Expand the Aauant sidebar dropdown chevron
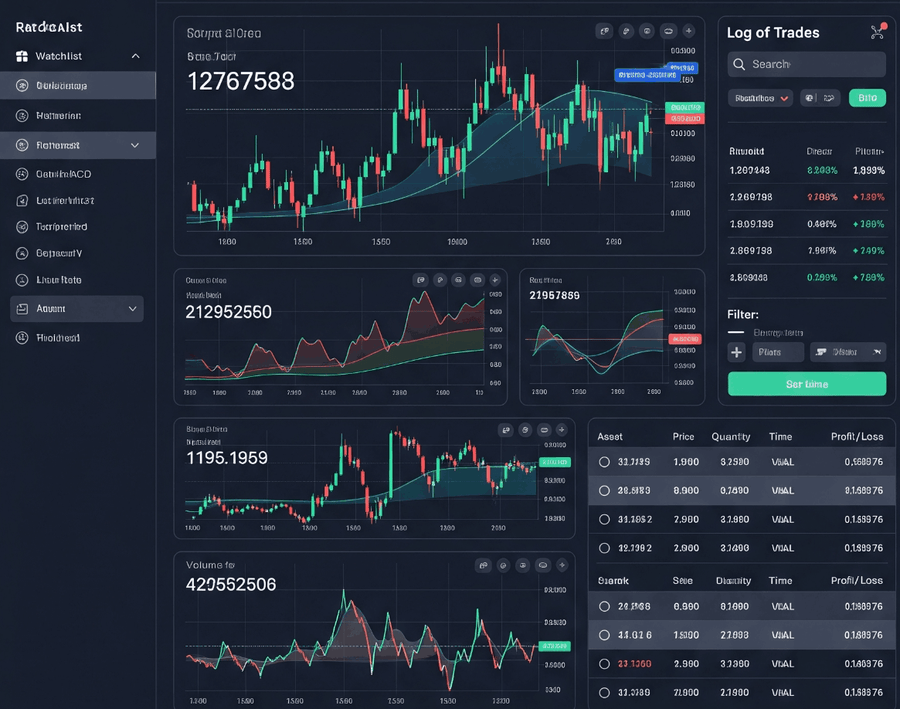 pyautogui.click(x=133, y=309)
